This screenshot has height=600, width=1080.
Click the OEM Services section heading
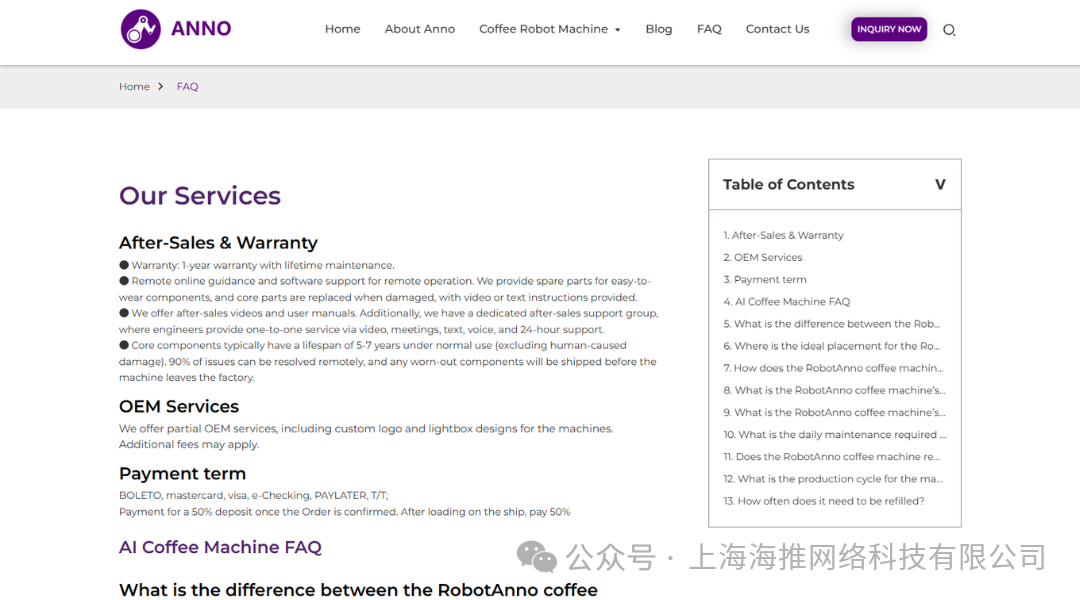click(179, 406)
